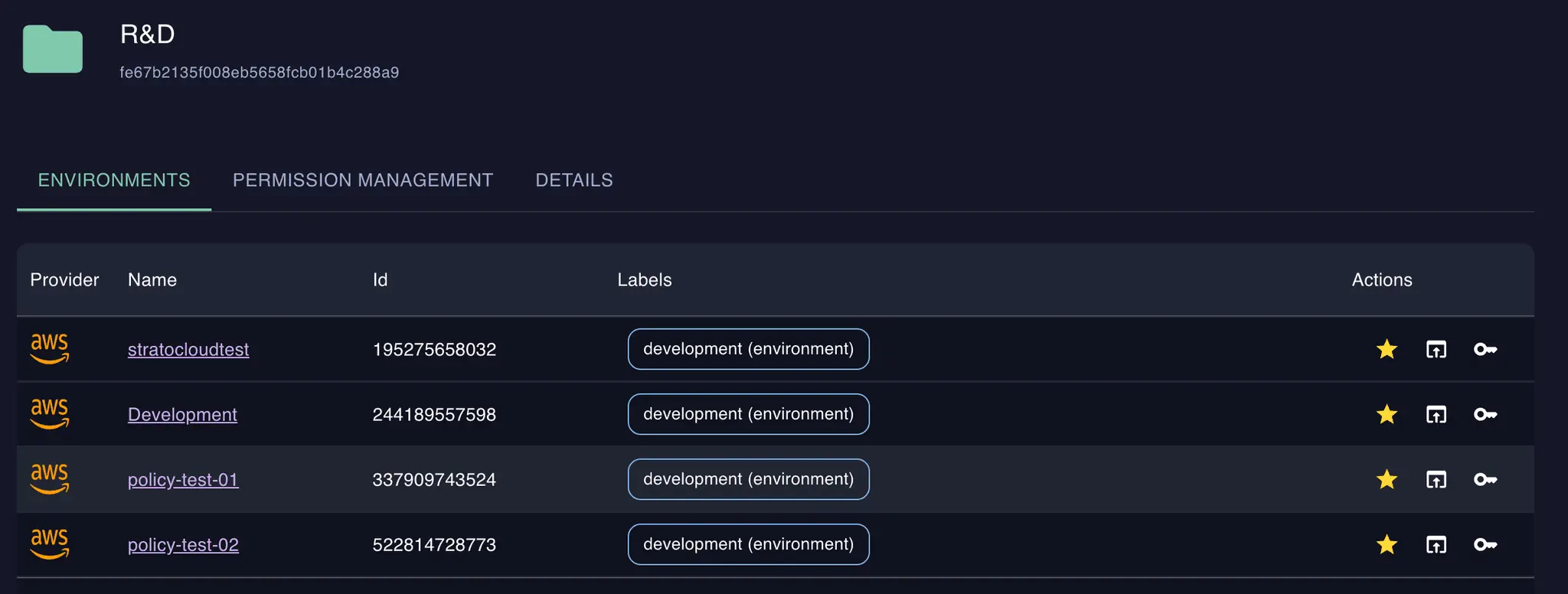Click open-in-browser icon for policy-test-02
The image size is (1568, 594).
click(1436, 544)
